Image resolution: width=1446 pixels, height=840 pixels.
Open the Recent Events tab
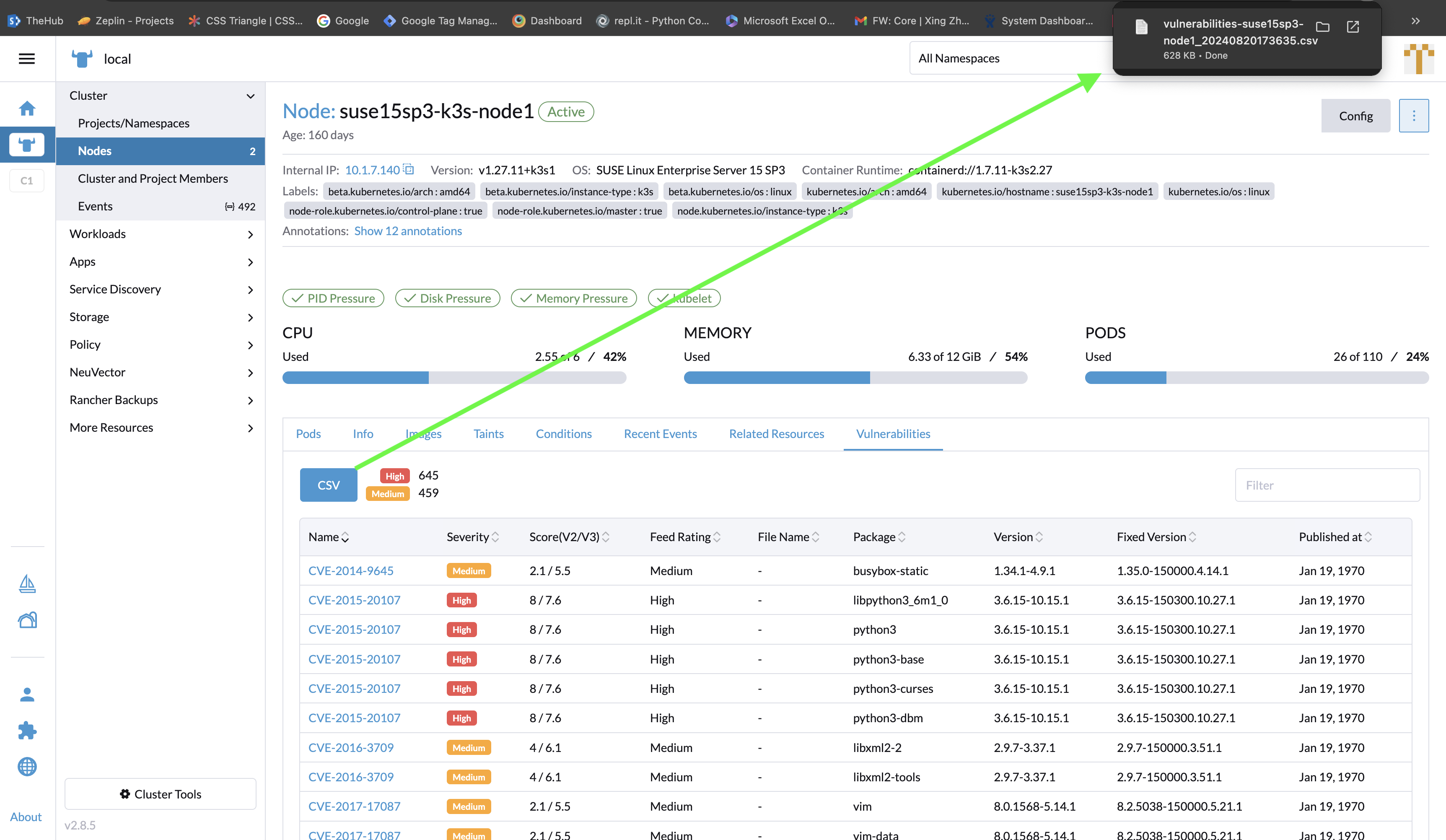tap(660, 434)
